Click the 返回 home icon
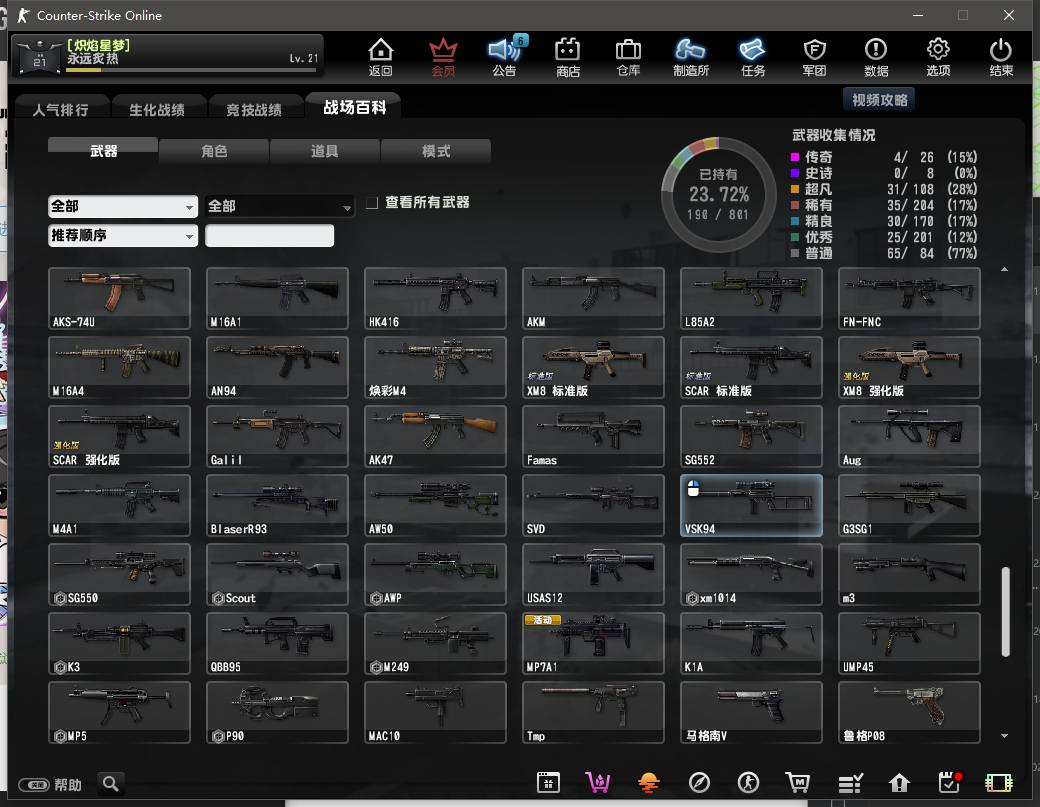This screenshot has height=807, width=1040. 380,57
